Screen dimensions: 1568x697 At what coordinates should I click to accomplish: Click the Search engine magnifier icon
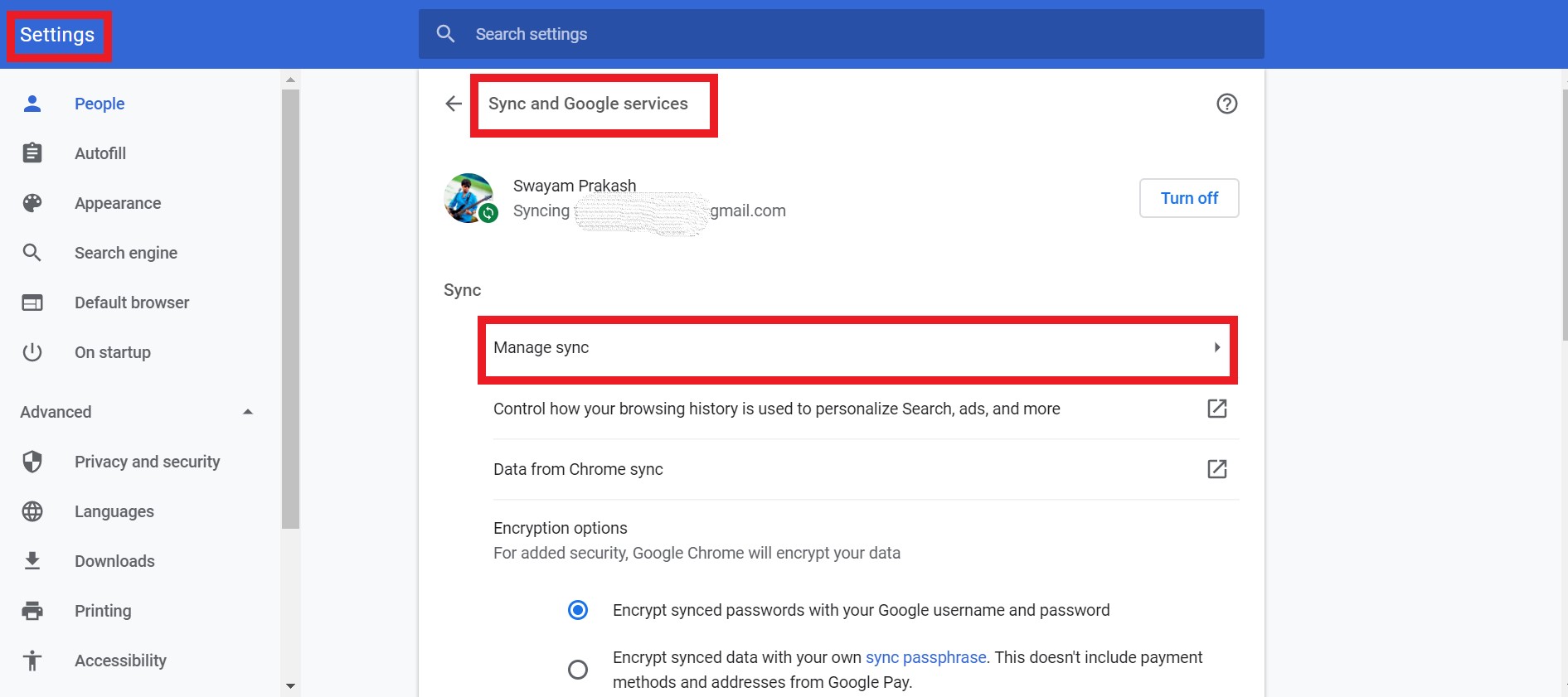(x=32, y=253)
